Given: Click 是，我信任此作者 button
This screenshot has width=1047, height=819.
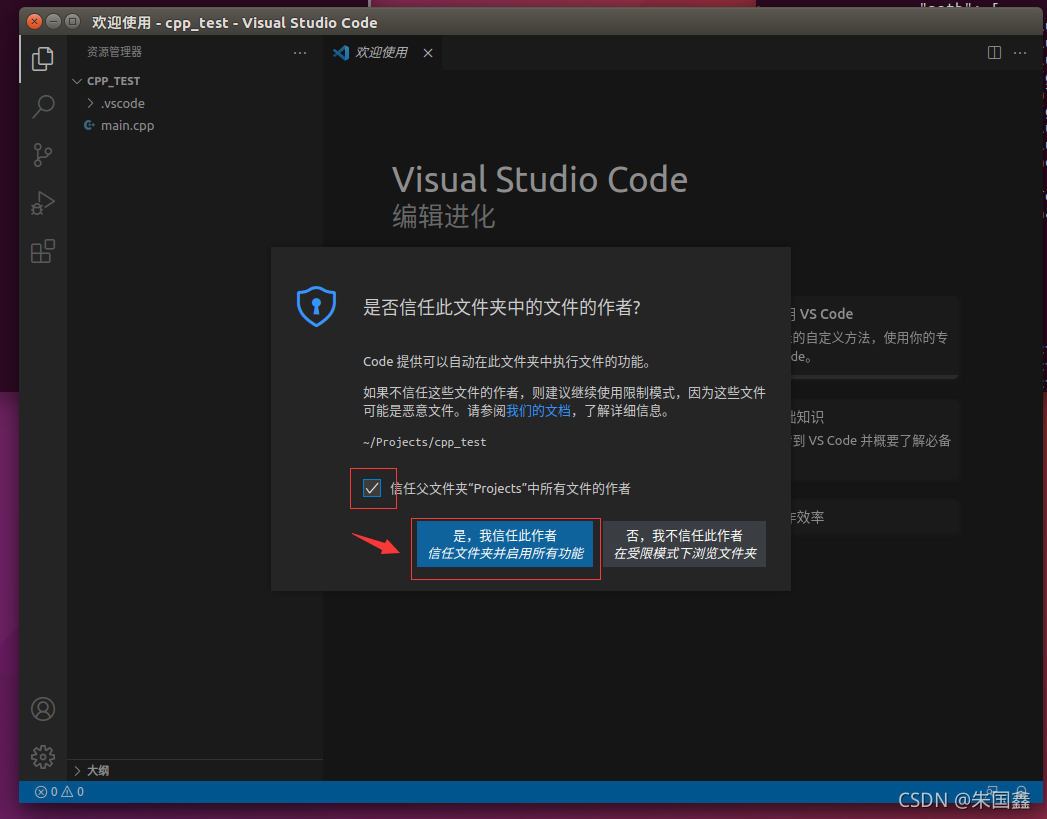Looking at the screenshot, I should point(505,544).
